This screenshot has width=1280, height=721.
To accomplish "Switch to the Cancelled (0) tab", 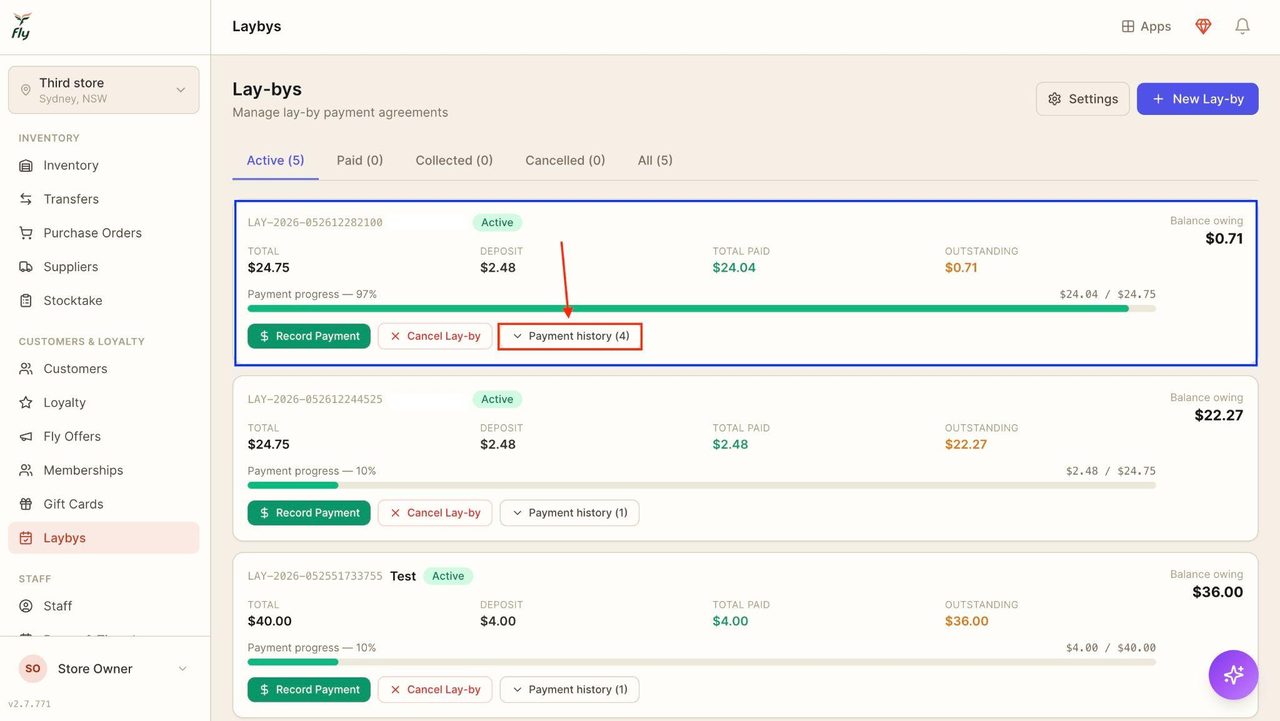I will (x=565, y=160).
